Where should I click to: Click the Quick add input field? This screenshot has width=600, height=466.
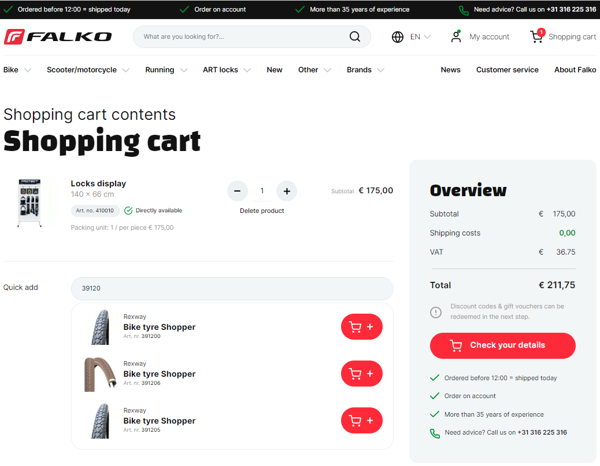point(232,288)
